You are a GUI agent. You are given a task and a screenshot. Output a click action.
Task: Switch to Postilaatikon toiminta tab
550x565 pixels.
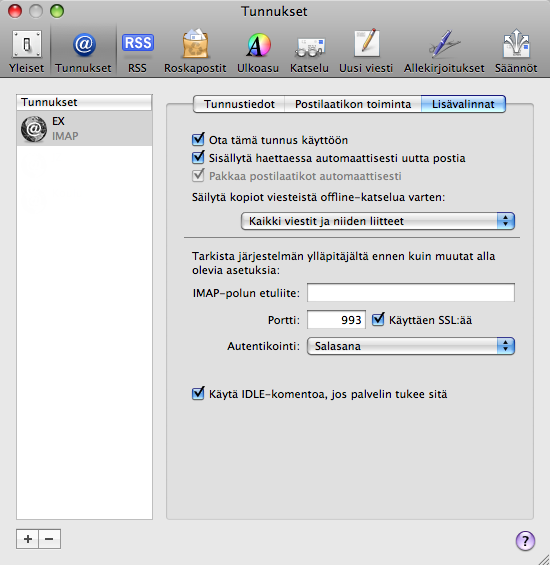tap(353, 104)
